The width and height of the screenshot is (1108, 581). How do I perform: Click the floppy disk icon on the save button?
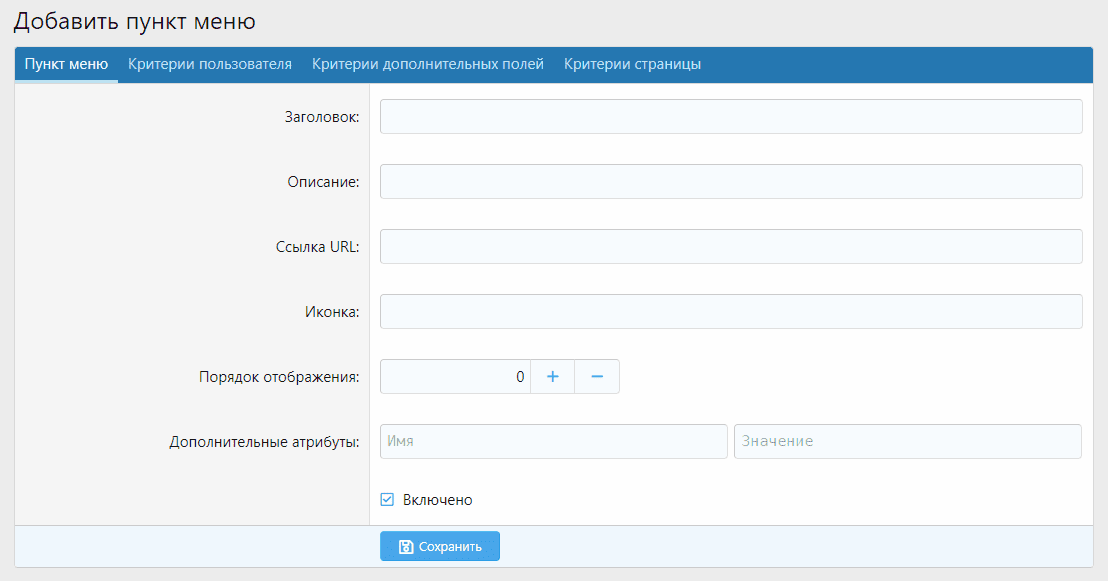[406, 547]
